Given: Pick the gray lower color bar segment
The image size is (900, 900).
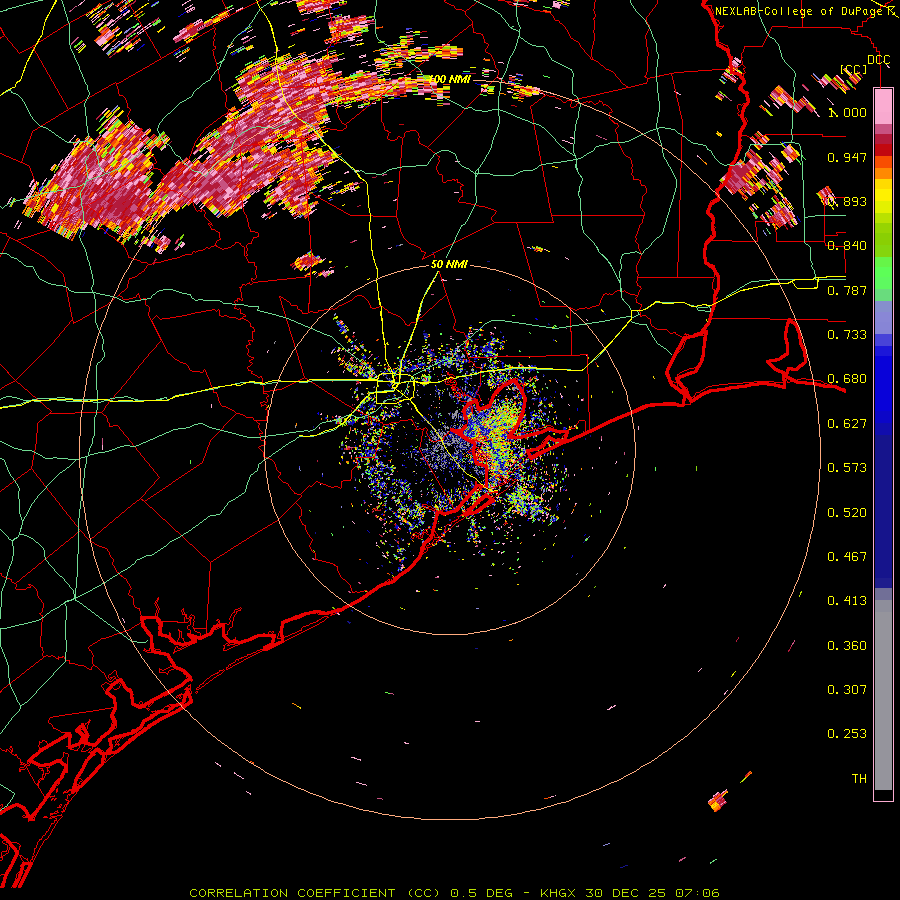Looking at the screenshot, I should pos(883,695).
